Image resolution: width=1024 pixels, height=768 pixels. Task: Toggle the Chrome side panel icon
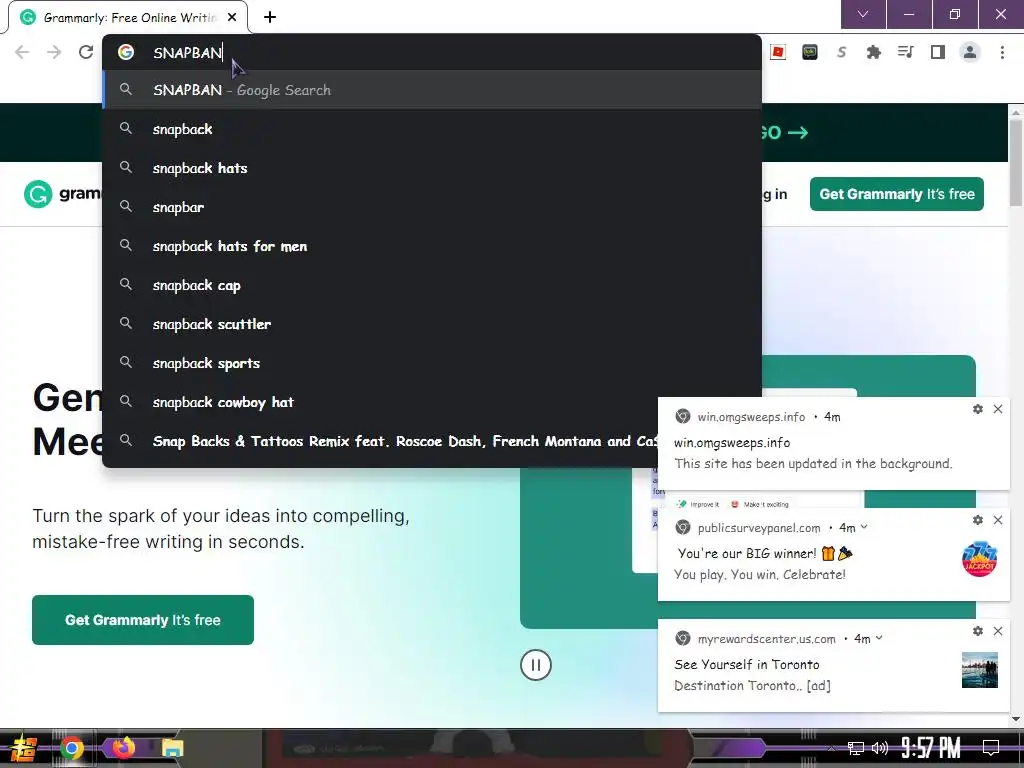[938, 52]
